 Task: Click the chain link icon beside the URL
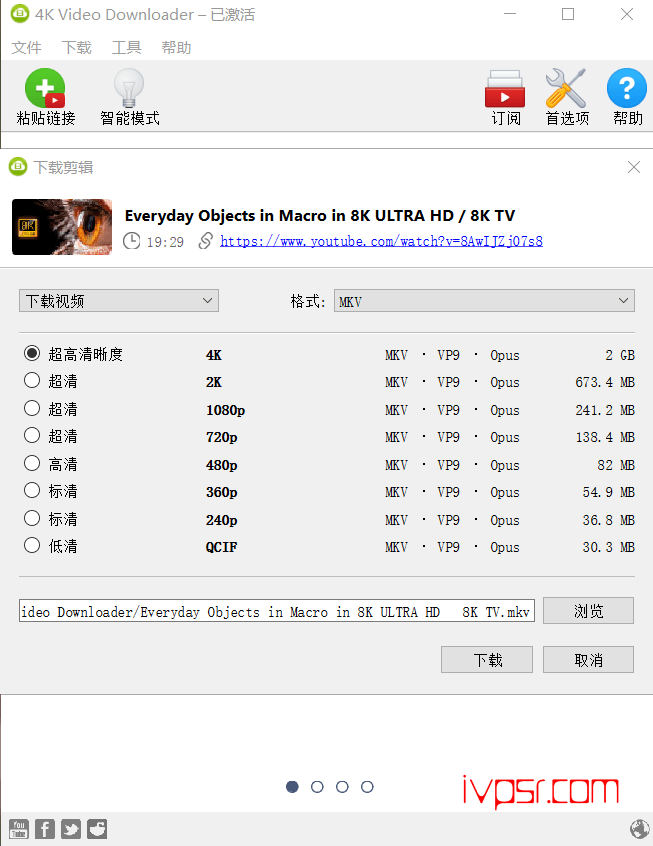pos(205,241)
